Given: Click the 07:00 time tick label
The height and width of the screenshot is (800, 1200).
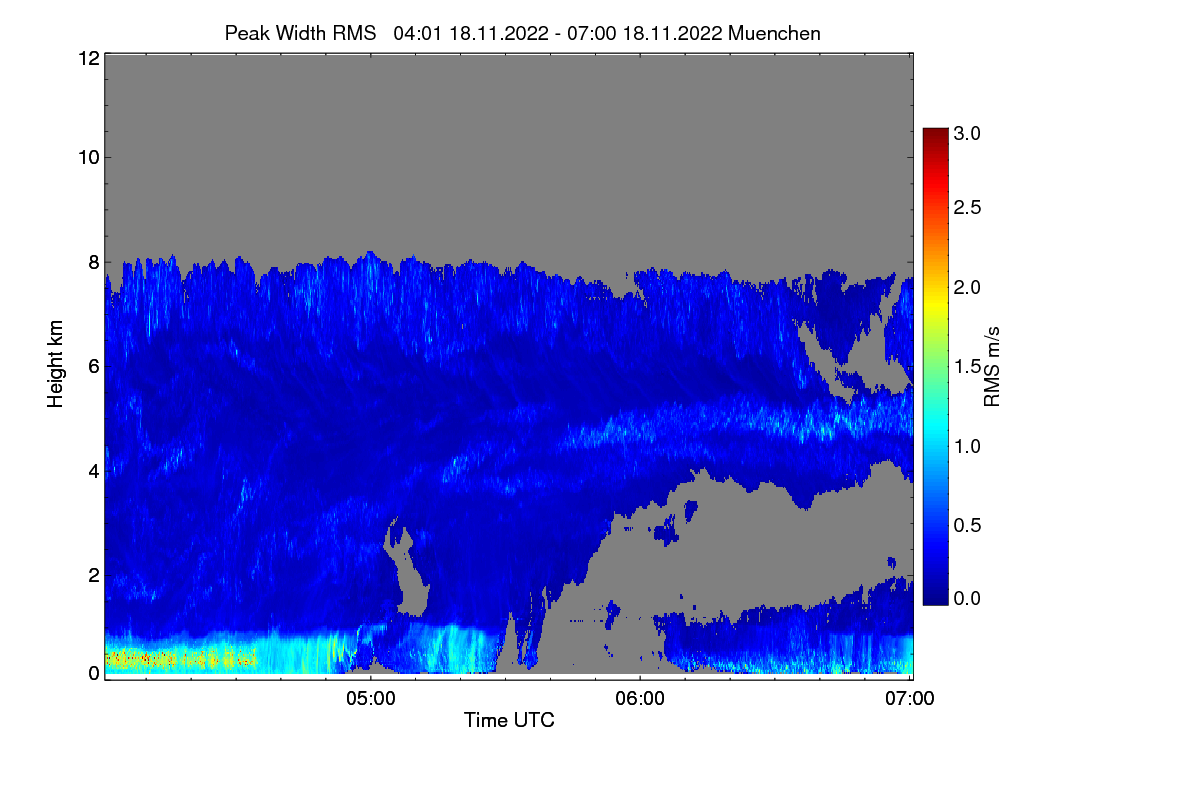Looking at the screenshot, I should [x=910, y=699].
